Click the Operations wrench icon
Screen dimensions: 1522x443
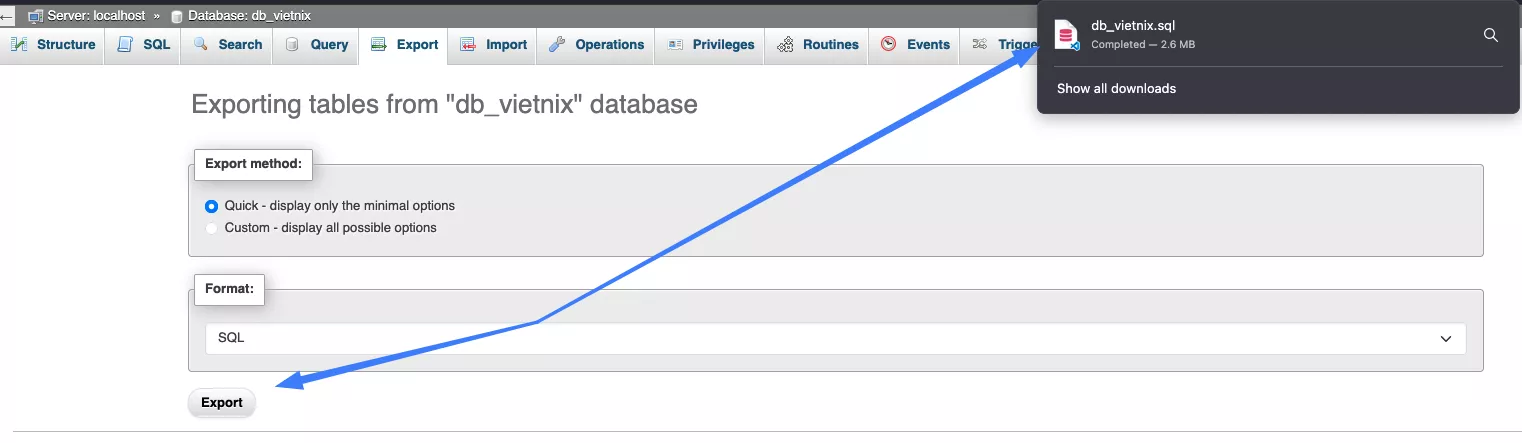coord(557,45)
